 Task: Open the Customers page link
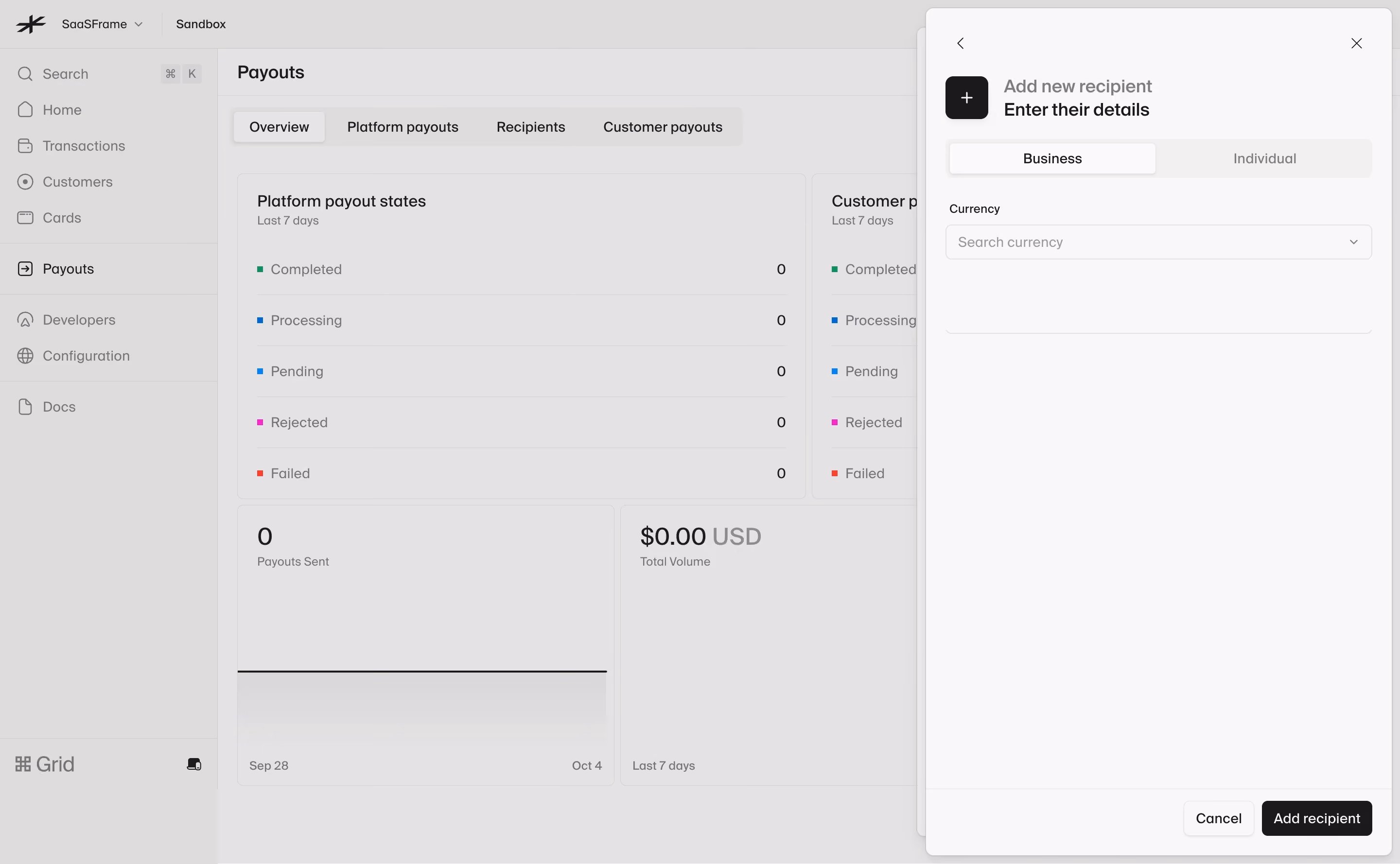(x=78, y=182)
